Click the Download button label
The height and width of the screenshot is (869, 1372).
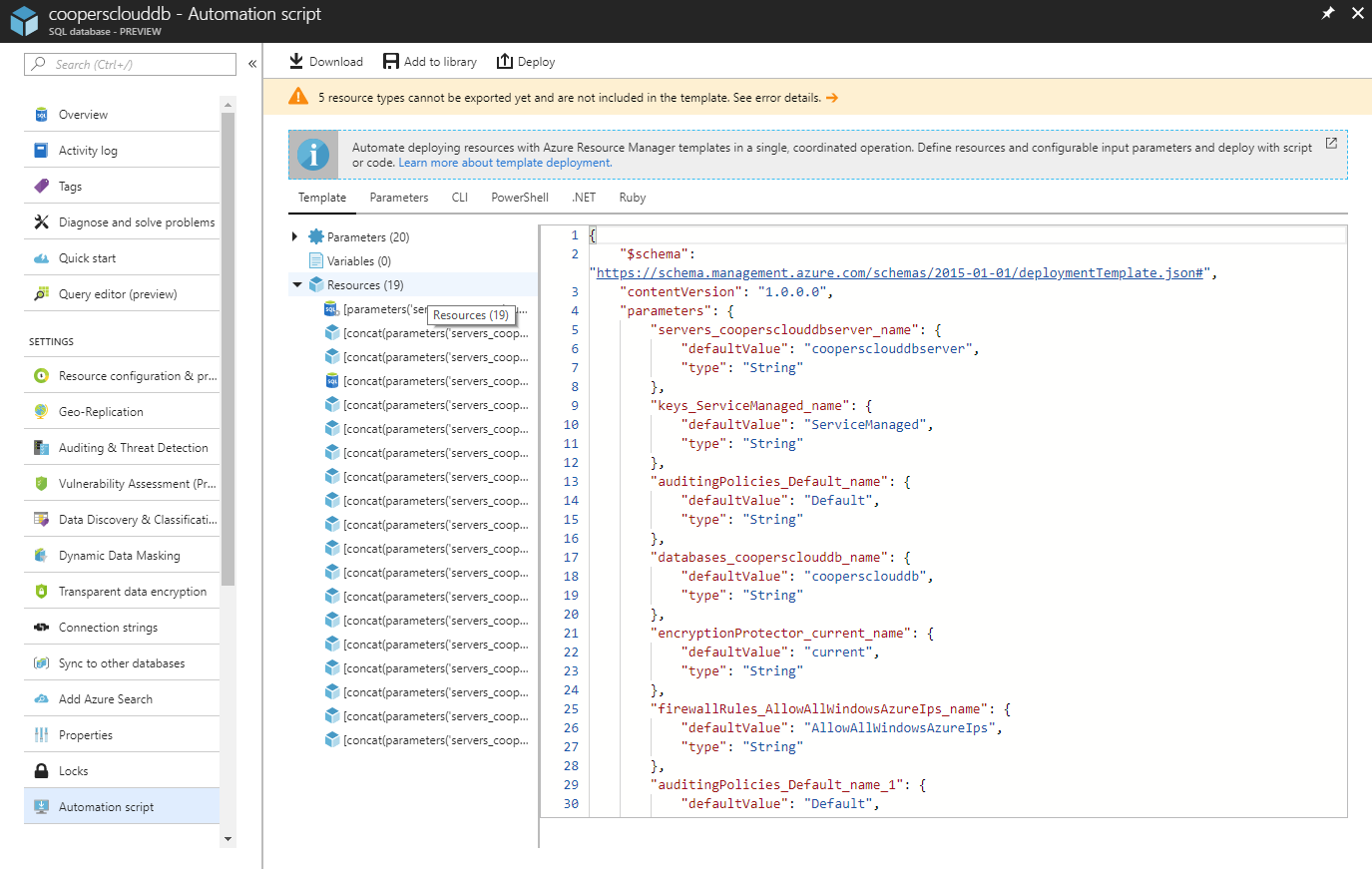tap(336, 62)
